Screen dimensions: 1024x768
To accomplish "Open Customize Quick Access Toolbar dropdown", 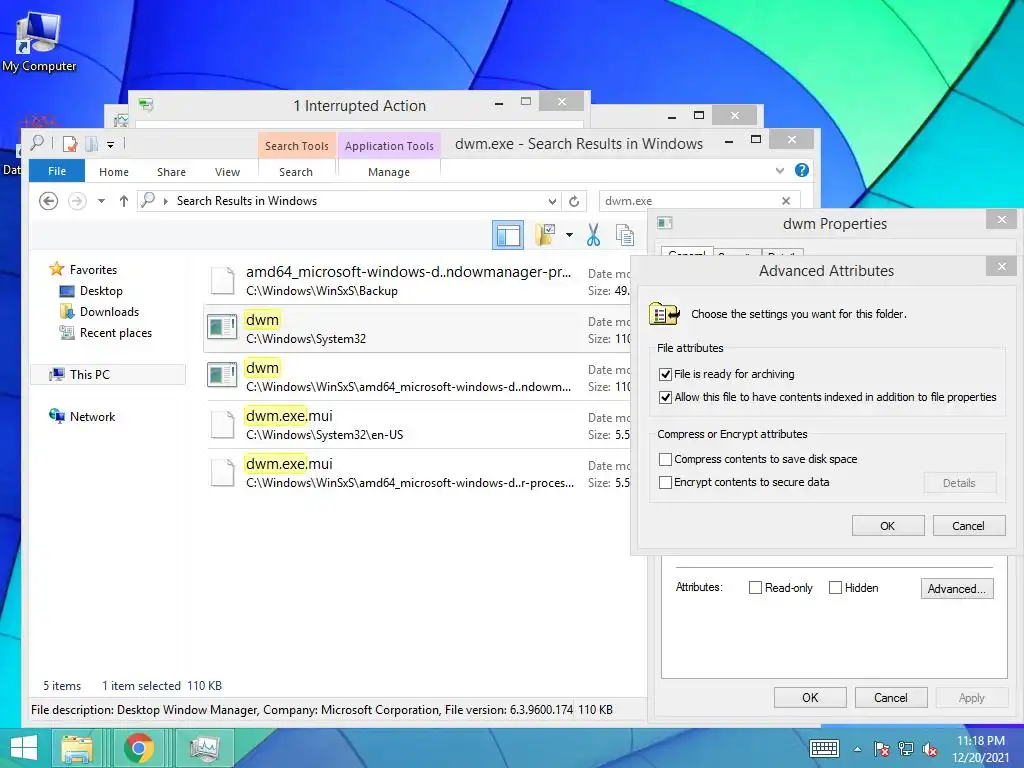I will (x=110, y=144).
